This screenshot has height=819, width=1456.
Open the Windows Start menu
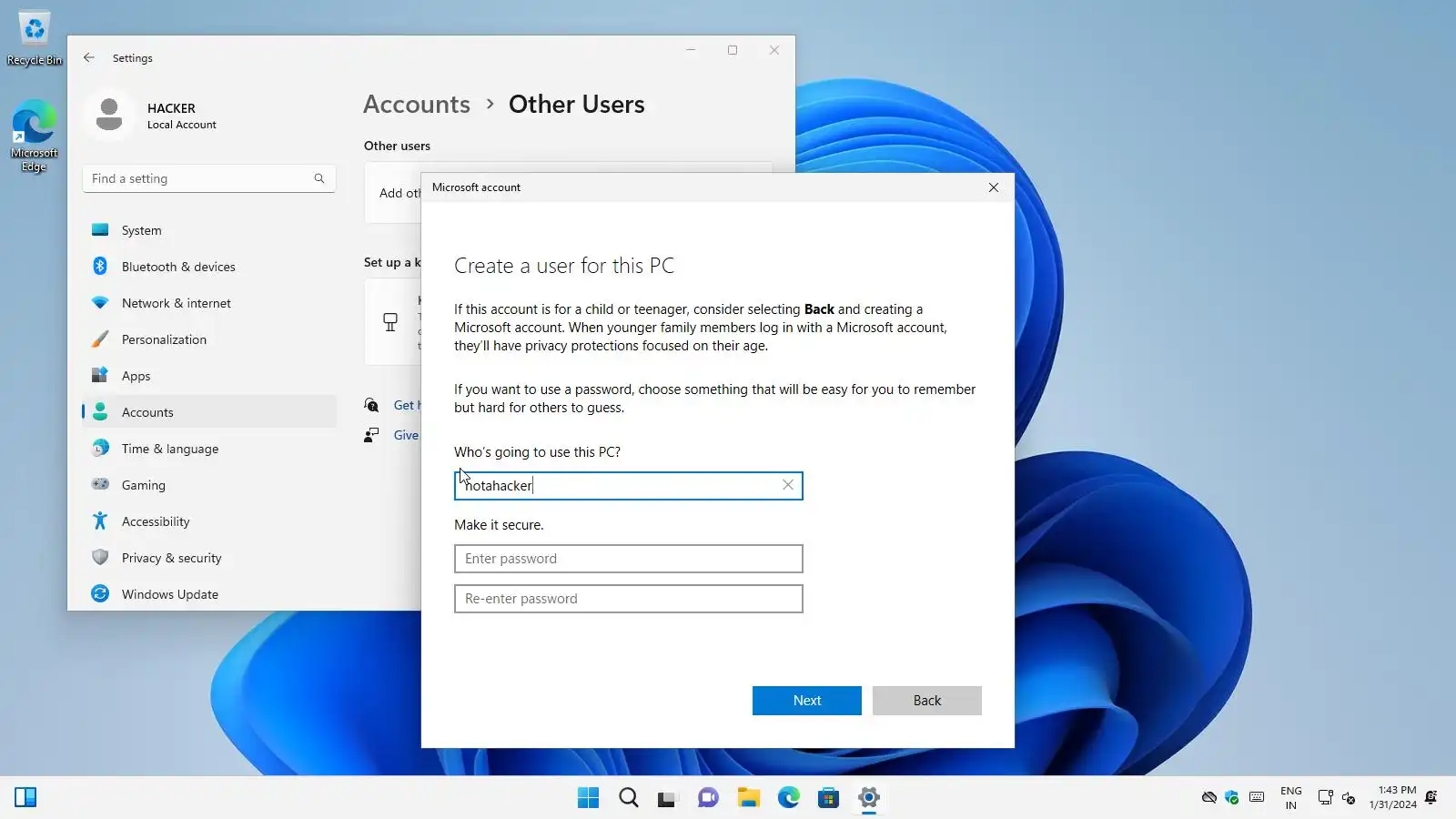click(x=589, y=798)
